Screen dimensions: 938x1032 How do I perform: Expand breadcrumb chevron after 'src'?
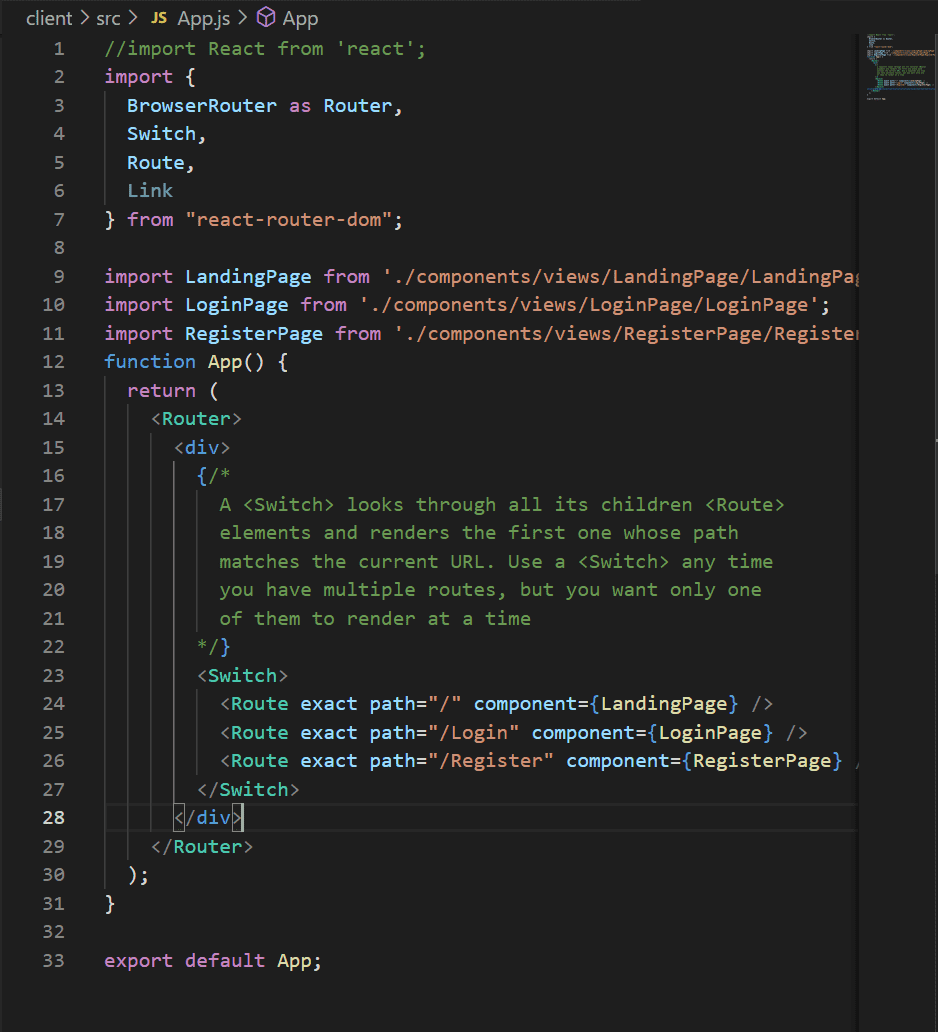[x=133, y=18]
